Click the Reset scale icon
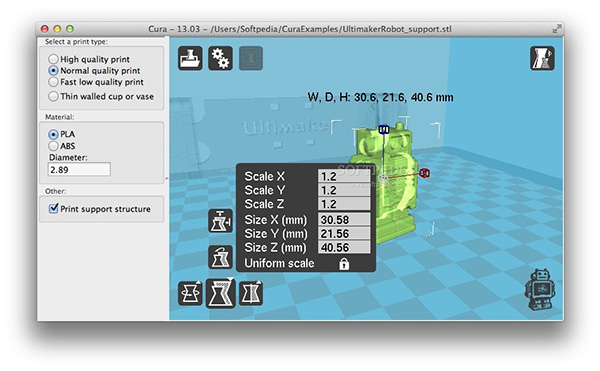600x371 pixels. tap(220, 257)
